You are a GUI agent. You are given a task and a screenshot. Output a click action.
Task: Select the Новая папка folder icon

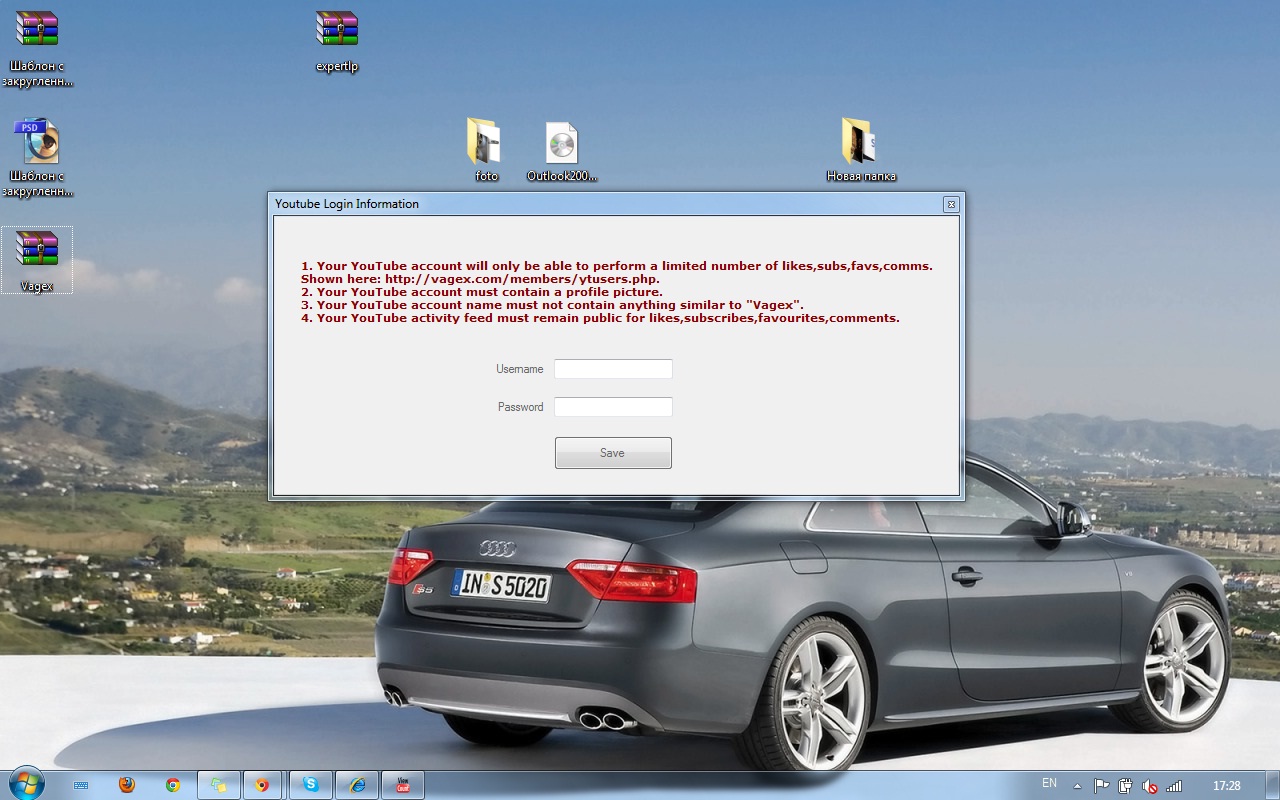coord(861,151)
